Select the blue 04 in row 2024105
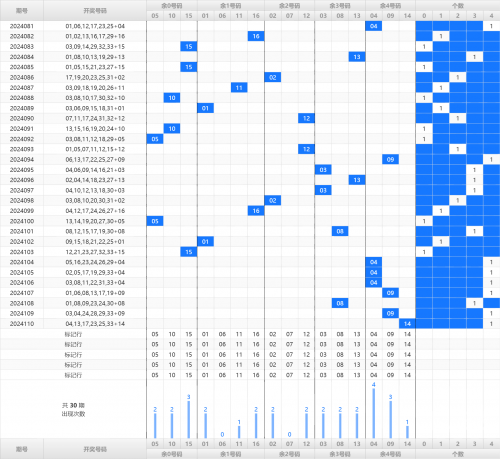The image size is (500, 459). point(374,272)
